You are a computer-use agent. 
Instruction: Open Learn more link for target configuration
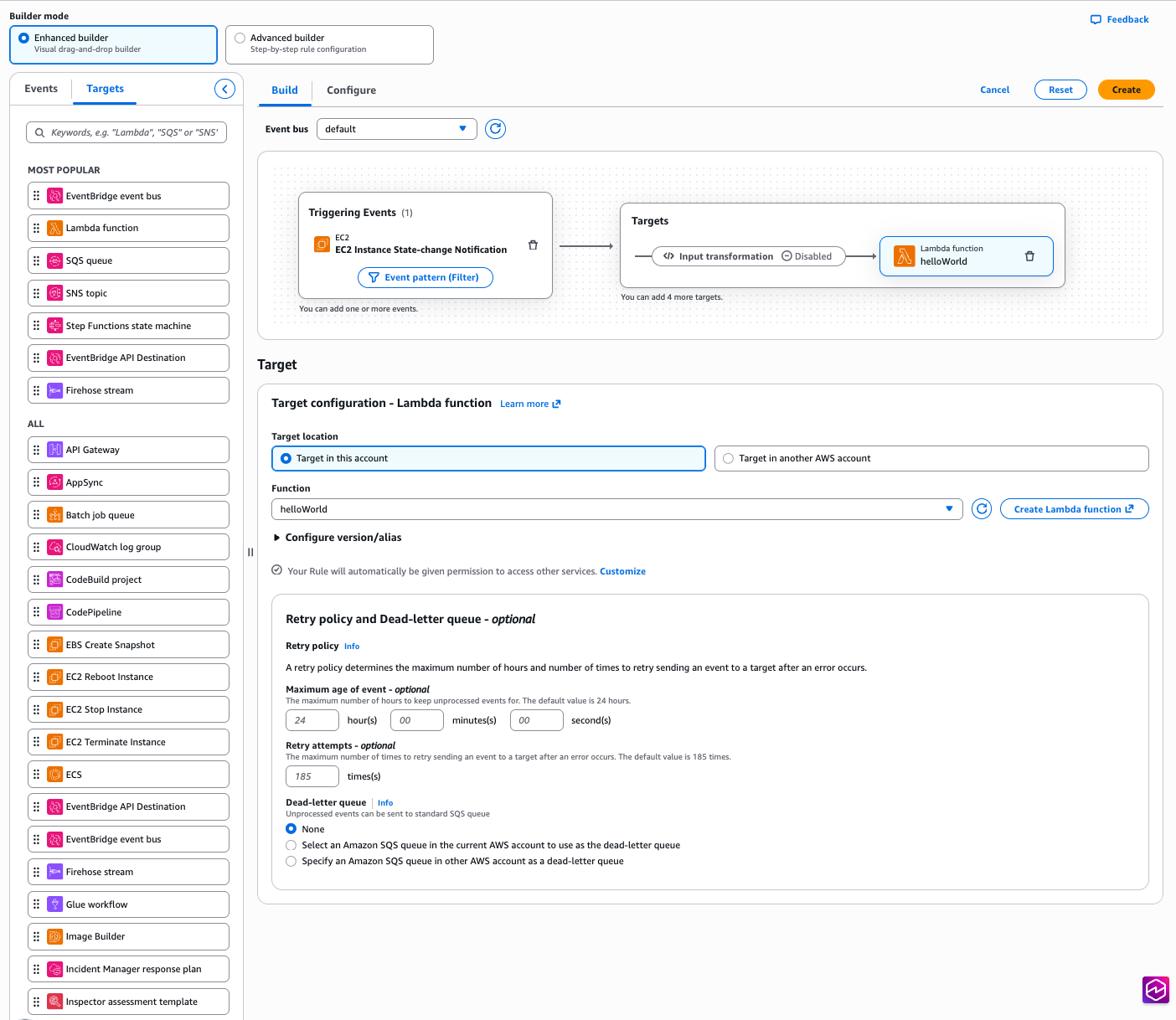pos(530,404)
